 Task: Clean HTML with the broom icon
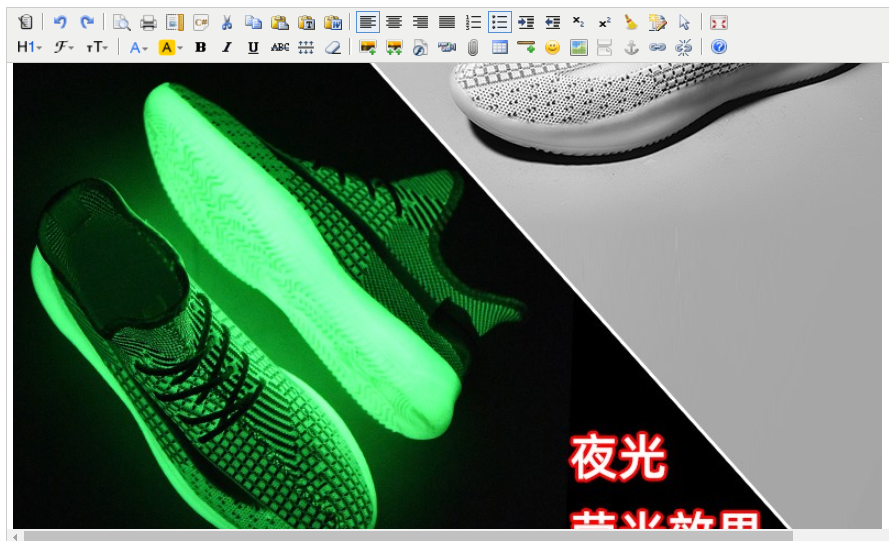[x=631, y=22]
